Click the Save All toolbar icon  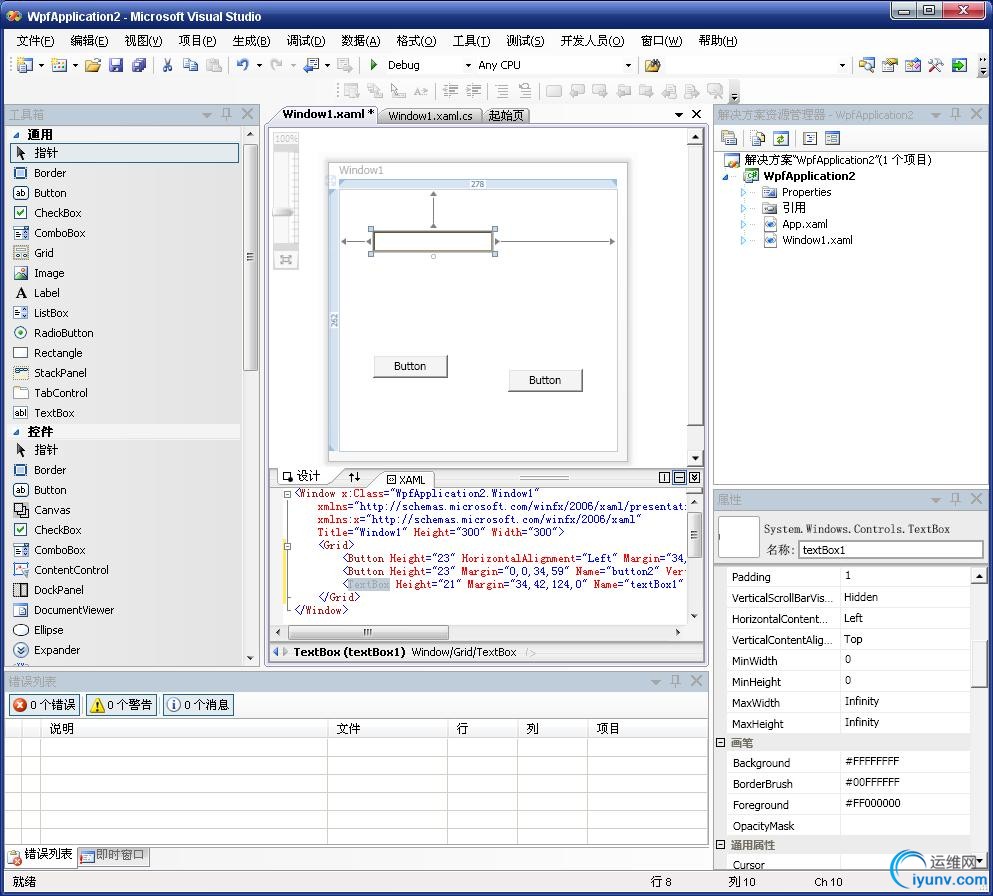[139, 65]
